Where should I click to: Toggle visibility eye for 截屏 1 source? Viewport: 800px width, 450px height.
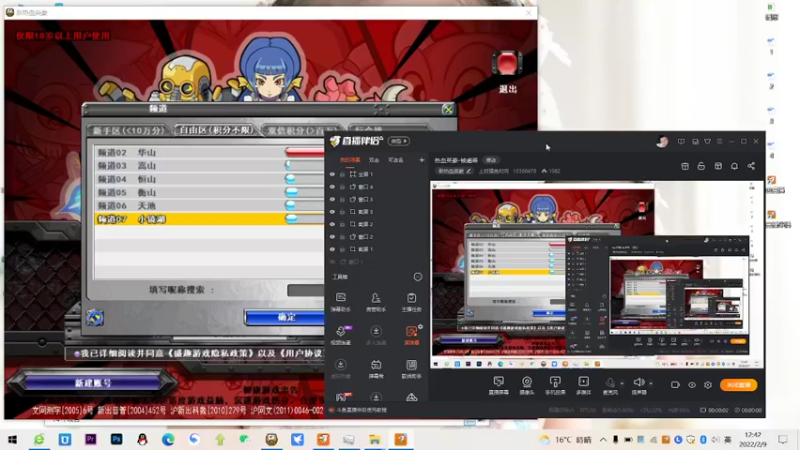[x=332, y=249]
